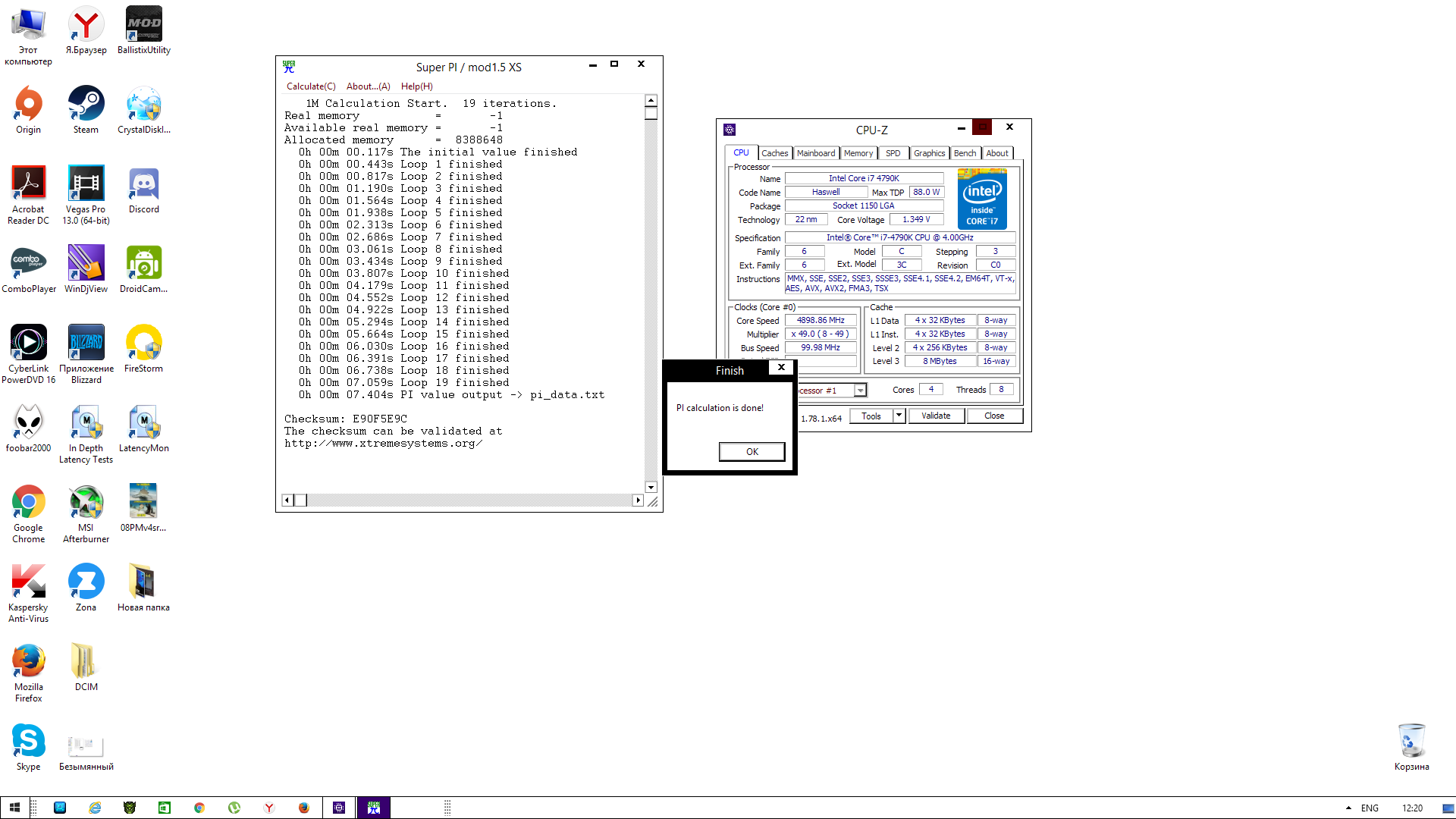The width and height of the screenshot is (1456, 819).
Task: Show hidden tray icons arrow
Action: coord(1348,808)
